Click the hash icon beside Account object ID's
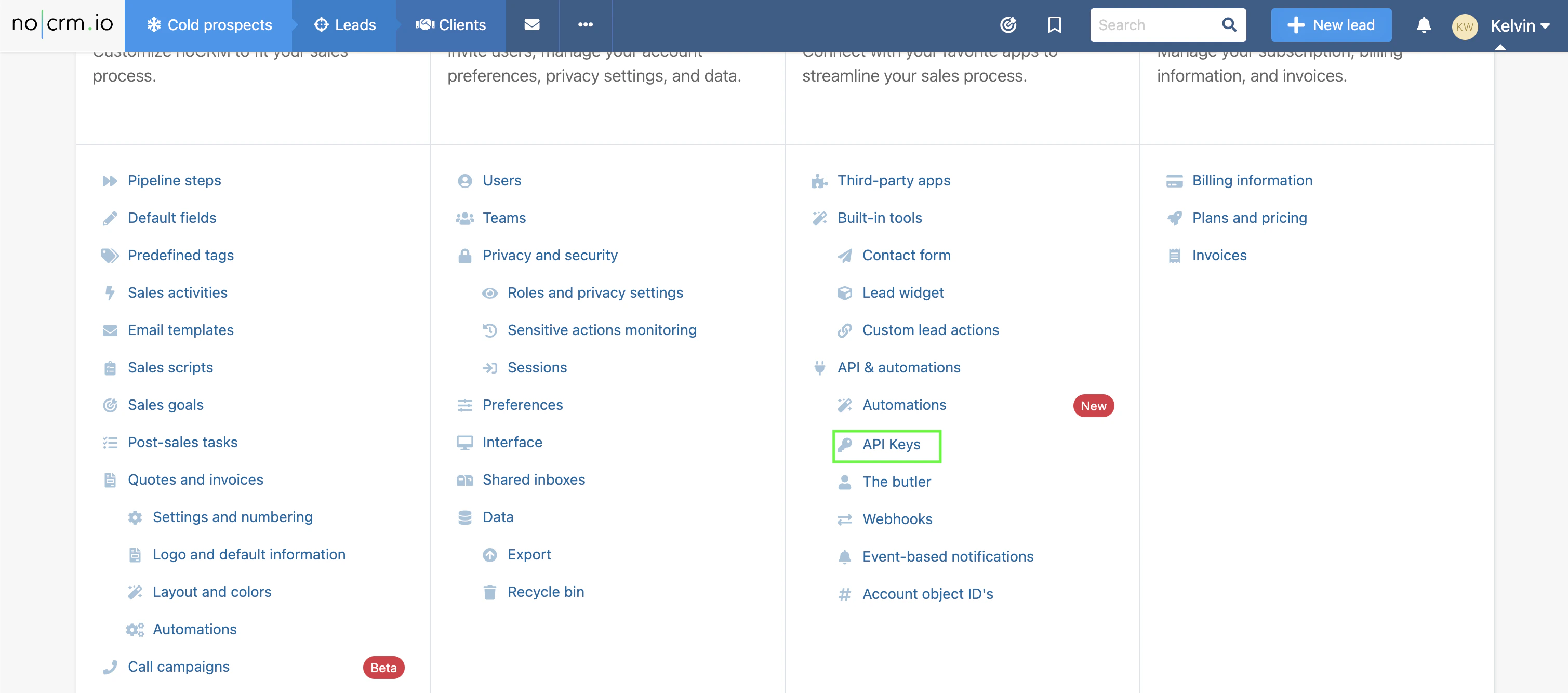 pos(844,594)
